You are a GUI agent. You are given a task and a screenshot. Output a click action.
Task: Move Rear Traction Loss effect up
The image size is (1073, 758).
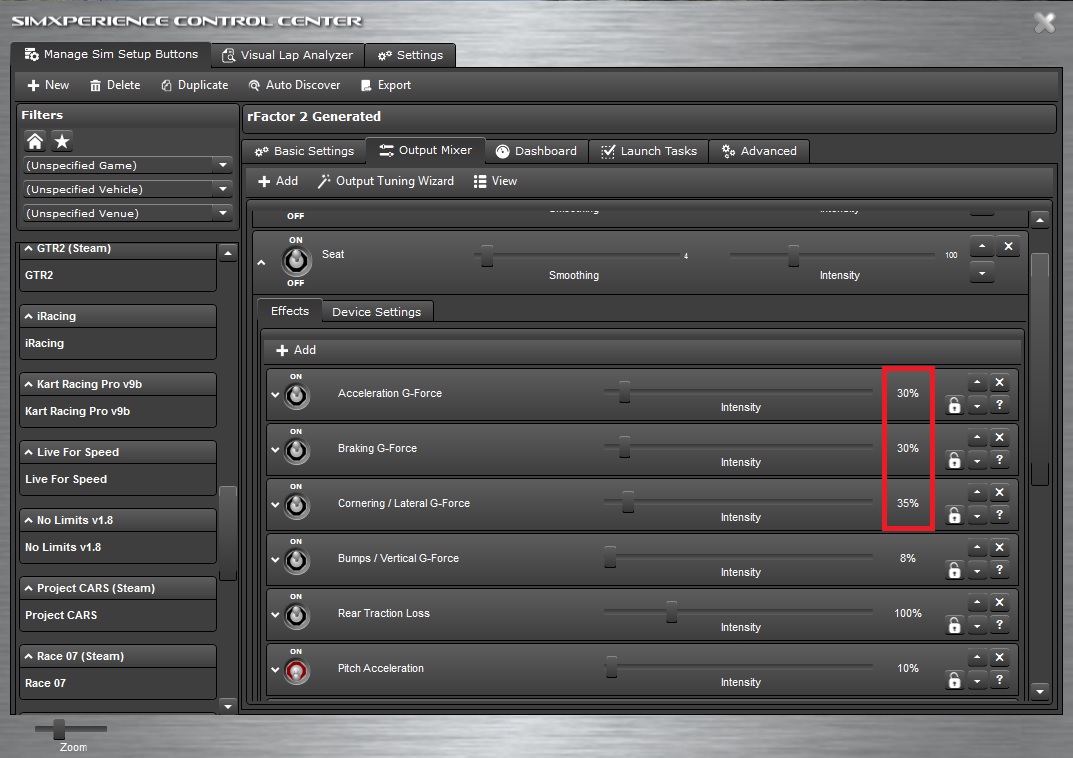977,603
